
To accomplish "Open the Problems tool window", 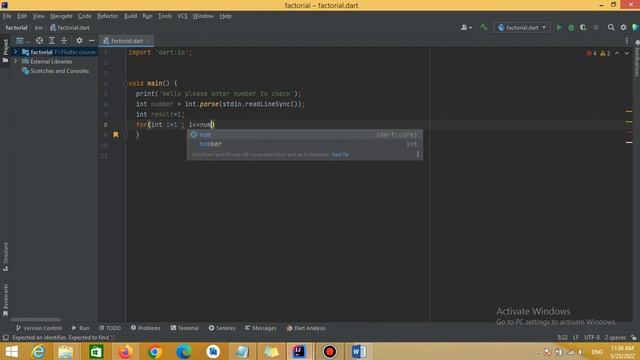I will [145, 328].
